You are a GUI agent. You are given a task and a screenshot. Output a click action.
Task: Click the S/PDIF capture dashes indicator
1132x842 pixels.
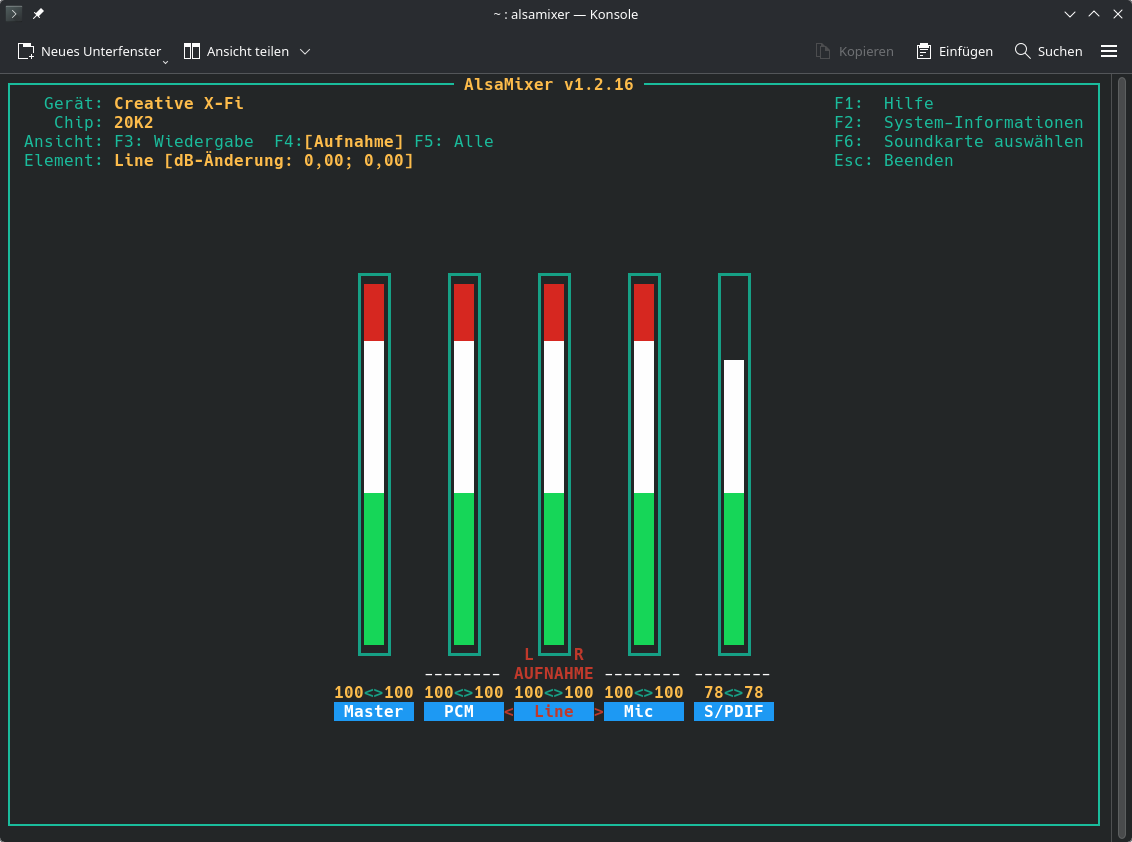(x=732, y=674)
